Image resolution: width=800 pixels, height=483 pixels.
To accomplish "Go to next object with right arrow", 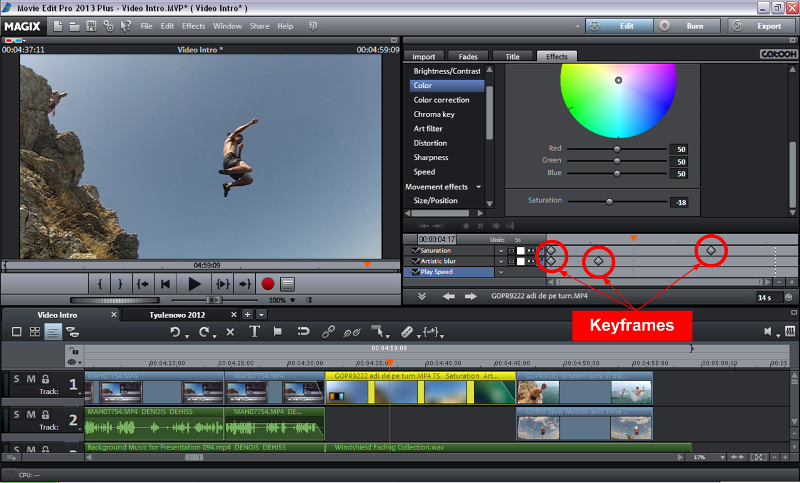I will coord(470,296).
